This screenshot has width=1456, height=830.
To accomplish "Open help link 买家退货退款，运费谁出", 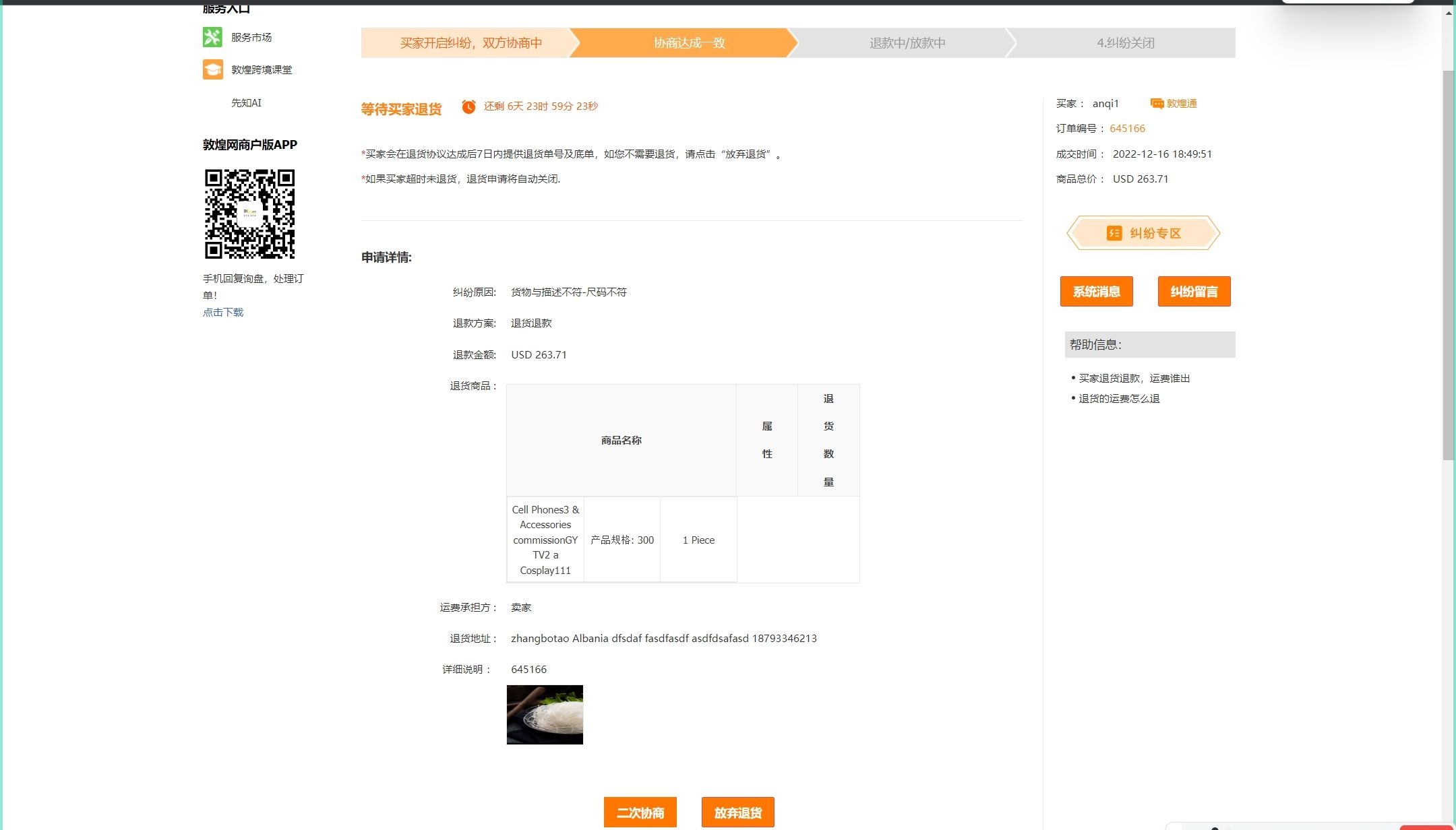I will coord(1134,378).
